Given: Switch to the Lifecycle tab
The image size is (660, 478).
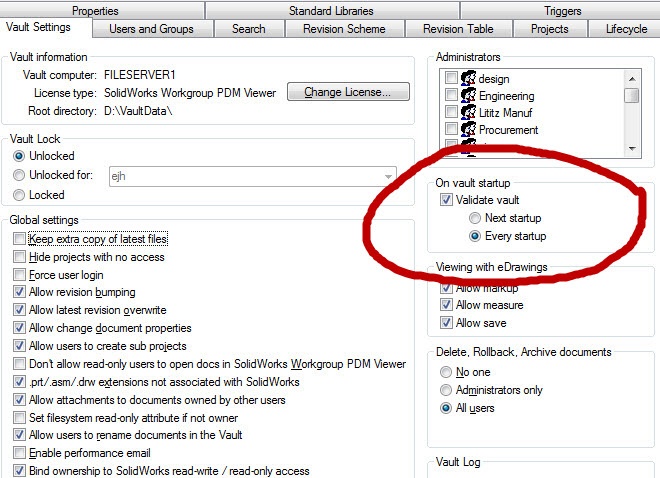Looking at the screenshot, I should (626, 29).
